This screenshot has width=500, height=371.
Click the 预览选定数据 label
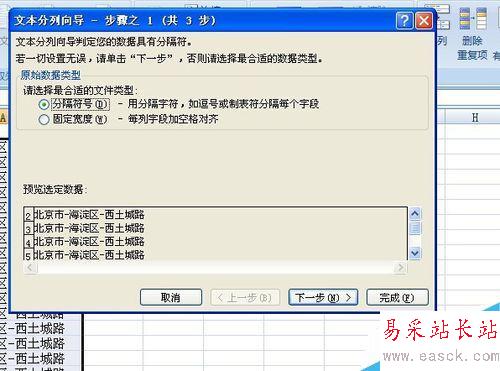point(55,190)
